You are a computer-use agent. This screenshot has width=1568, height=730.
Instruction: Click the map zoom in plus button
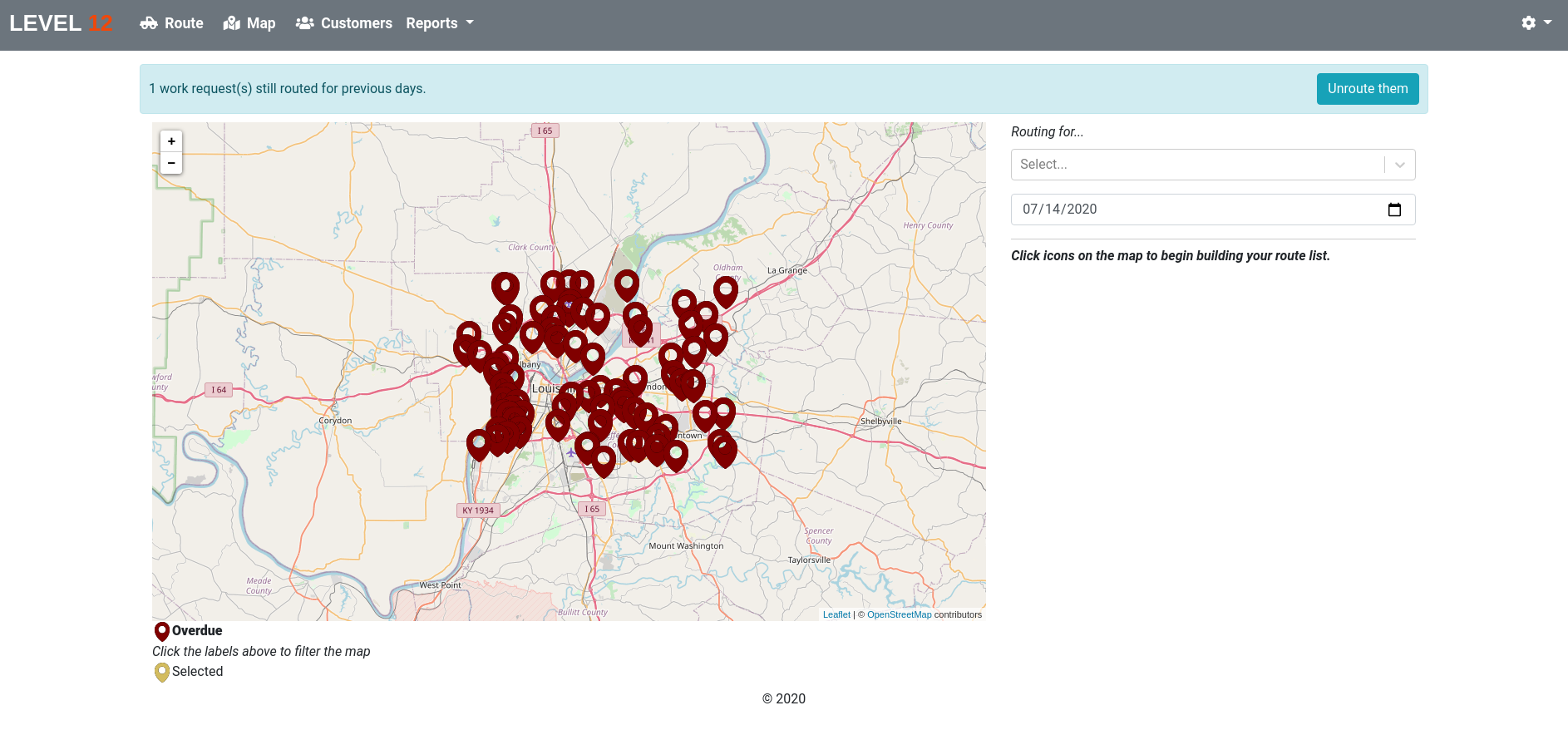pos(171,141)
